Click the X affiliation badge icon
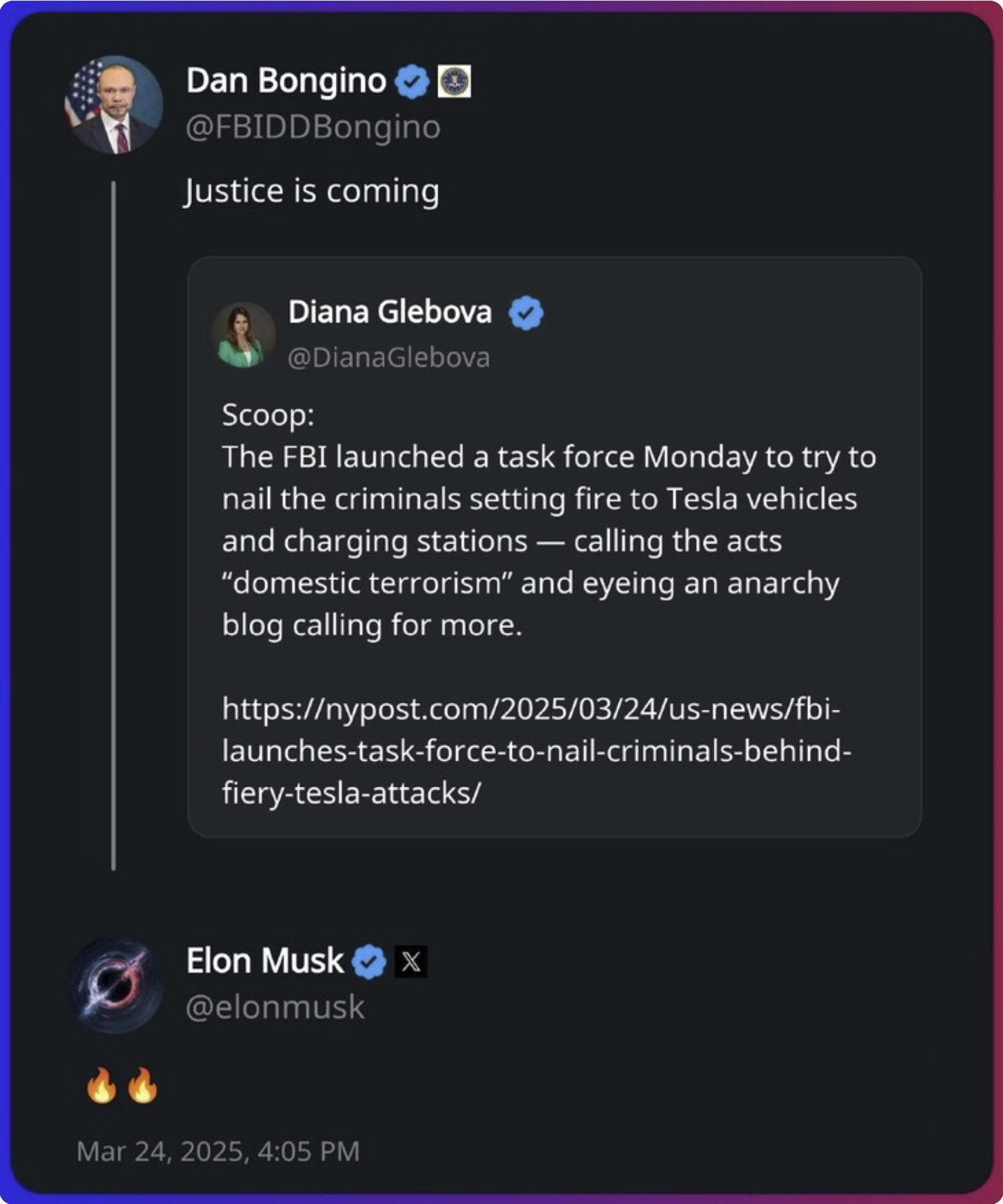 [x=411, y=961]
